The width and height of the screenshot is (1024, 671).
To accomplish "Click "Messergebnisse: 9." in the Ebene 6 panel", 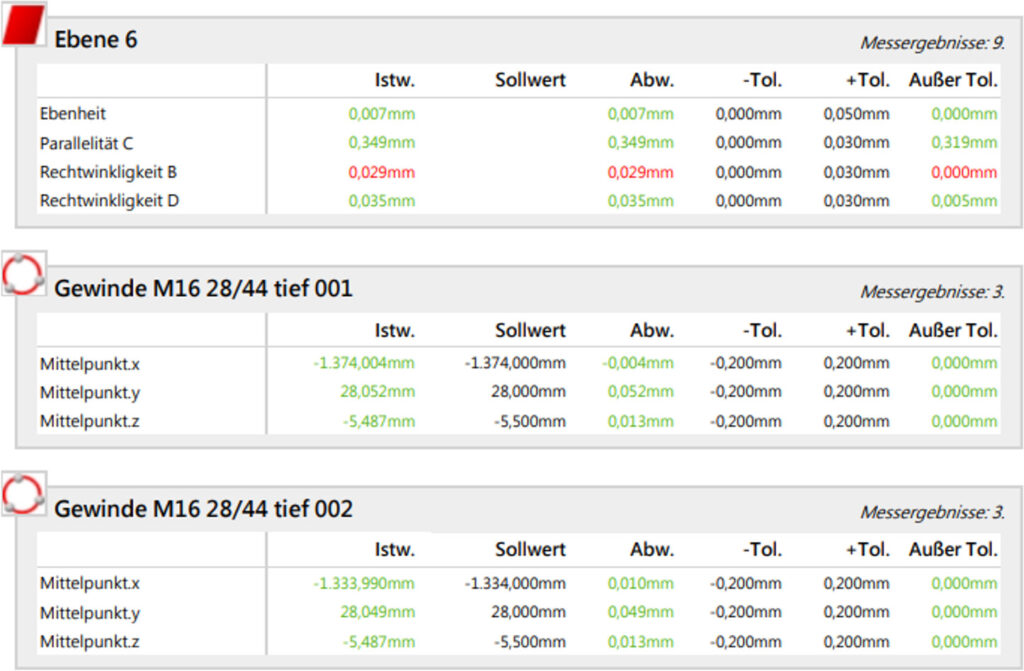I will click(x=932, y=43).
